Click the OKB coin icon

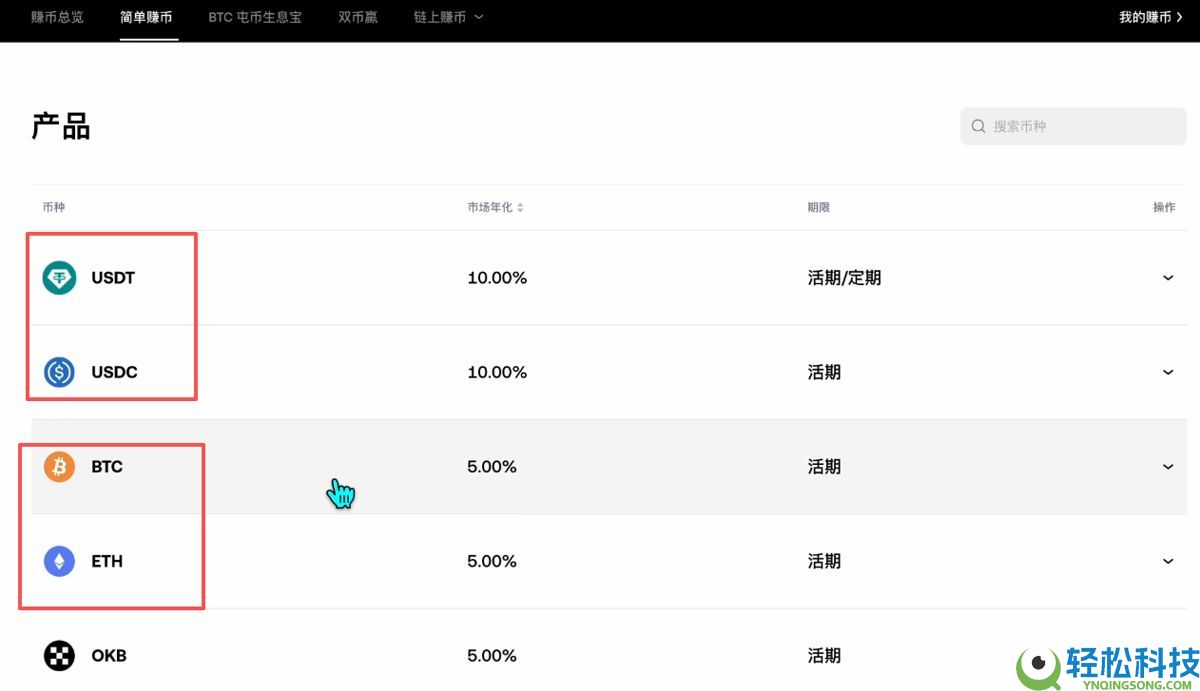[x=58, y=655]
